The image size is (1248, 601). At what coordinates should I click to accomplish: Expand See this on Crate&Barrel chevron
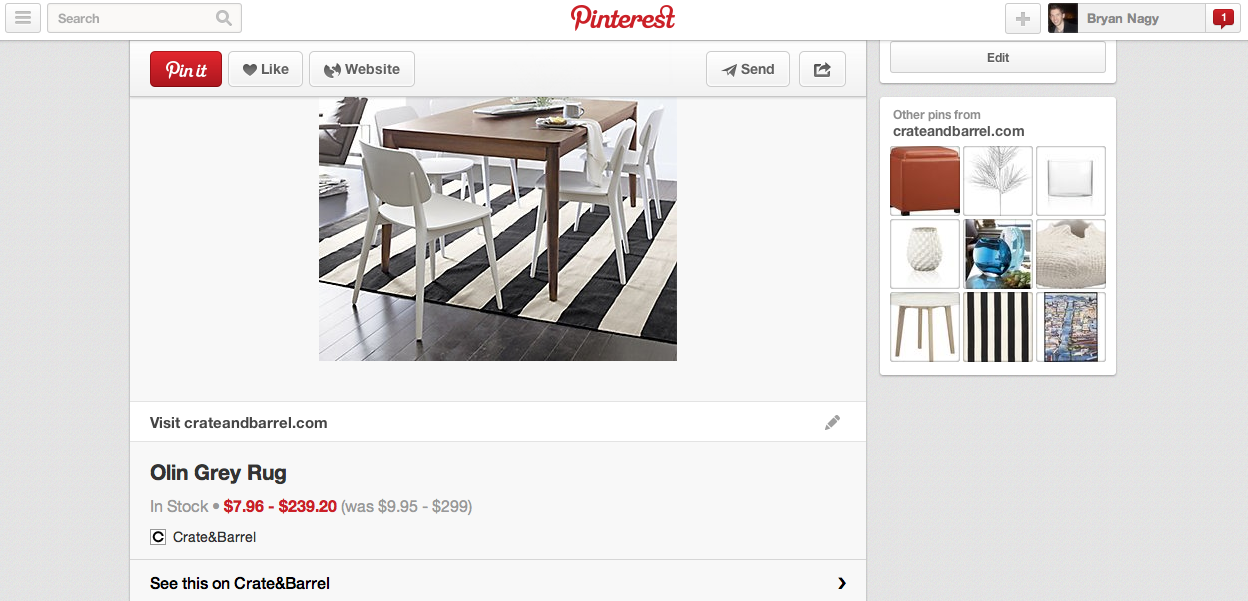point(841,583)
